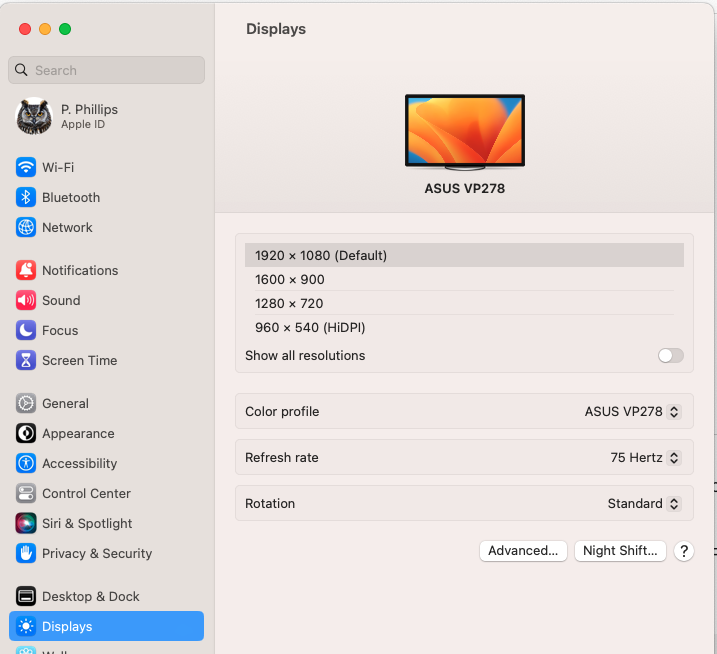Select 960 × 540 (HiDPI) resolution
Screen dimensions: 717x654
coord(464,327)
